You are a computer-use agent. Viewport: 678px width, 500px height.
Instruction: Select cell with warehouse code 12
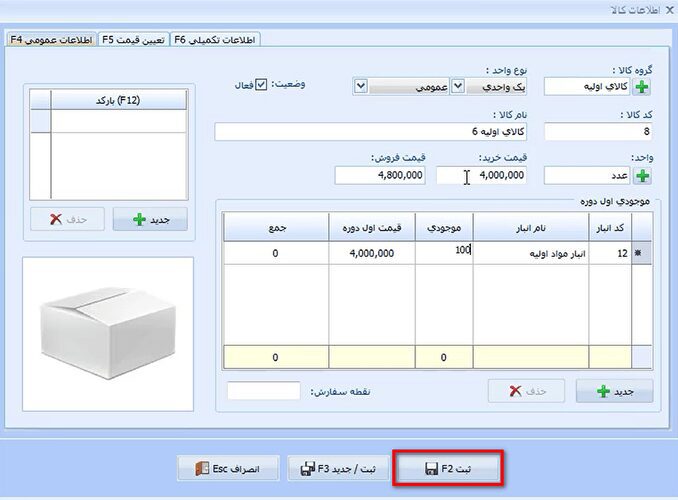[610, 253]
